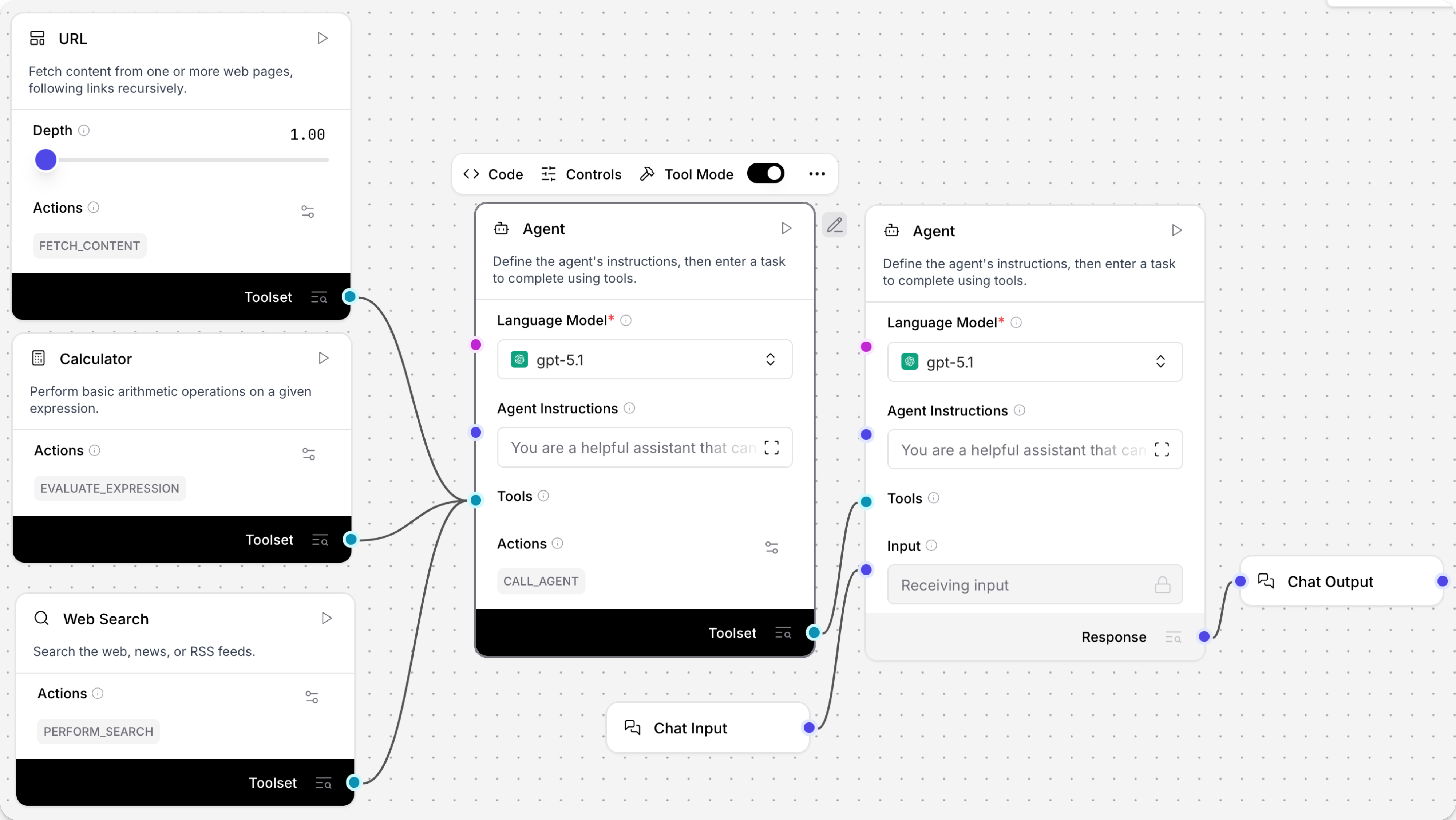Turn off the Tool Mode switch
The height and width of the screenshot is (820, 1456).
pos(765,174)
